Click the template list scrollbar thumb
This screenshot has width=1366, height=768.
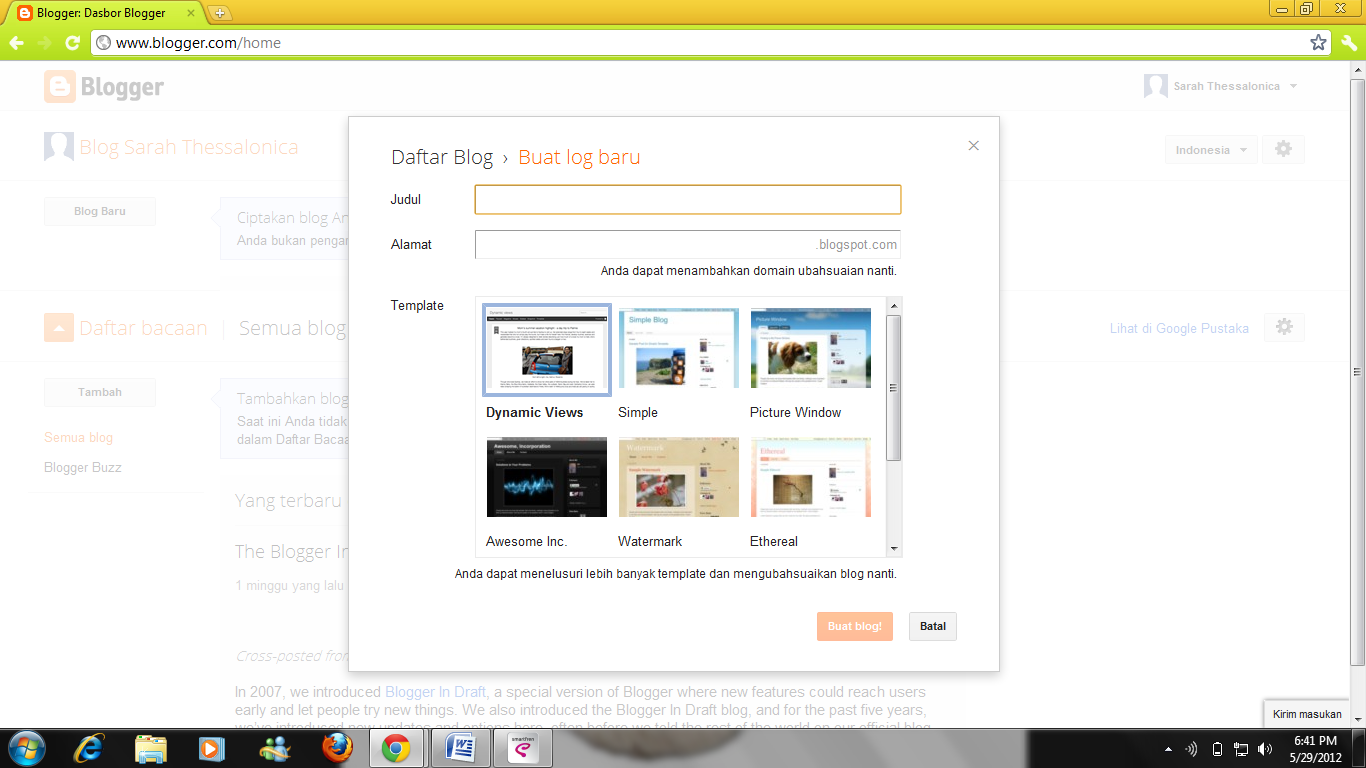tap(894, 388)
